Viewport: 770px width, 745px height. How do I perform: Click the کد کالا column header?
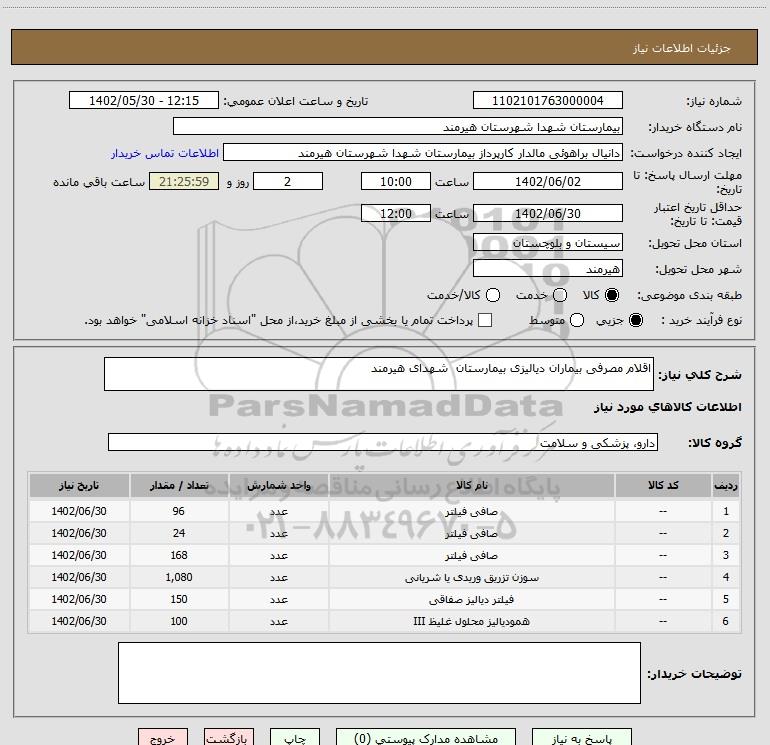point(663,486)
